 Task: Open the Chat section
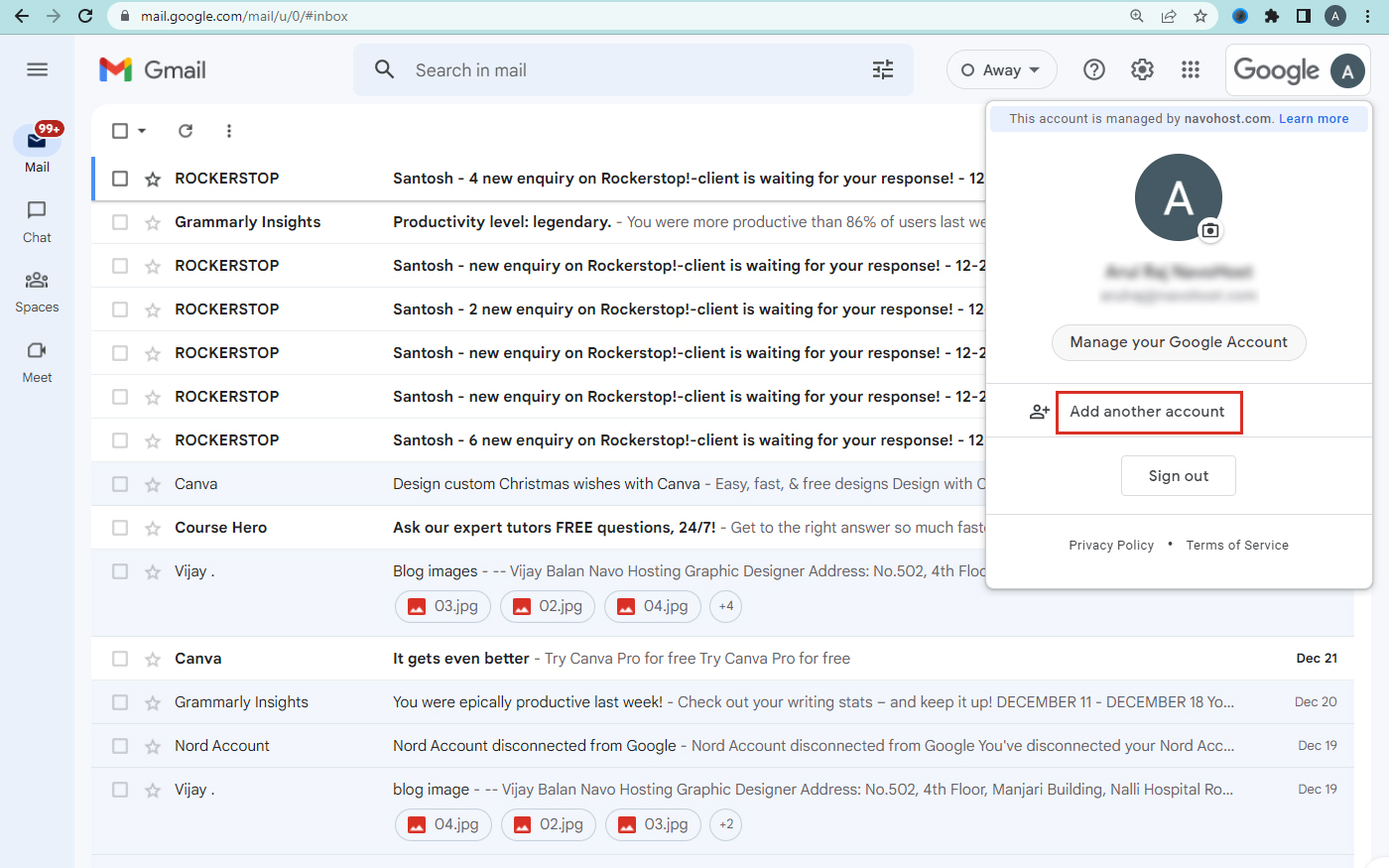tap(37, 222)
